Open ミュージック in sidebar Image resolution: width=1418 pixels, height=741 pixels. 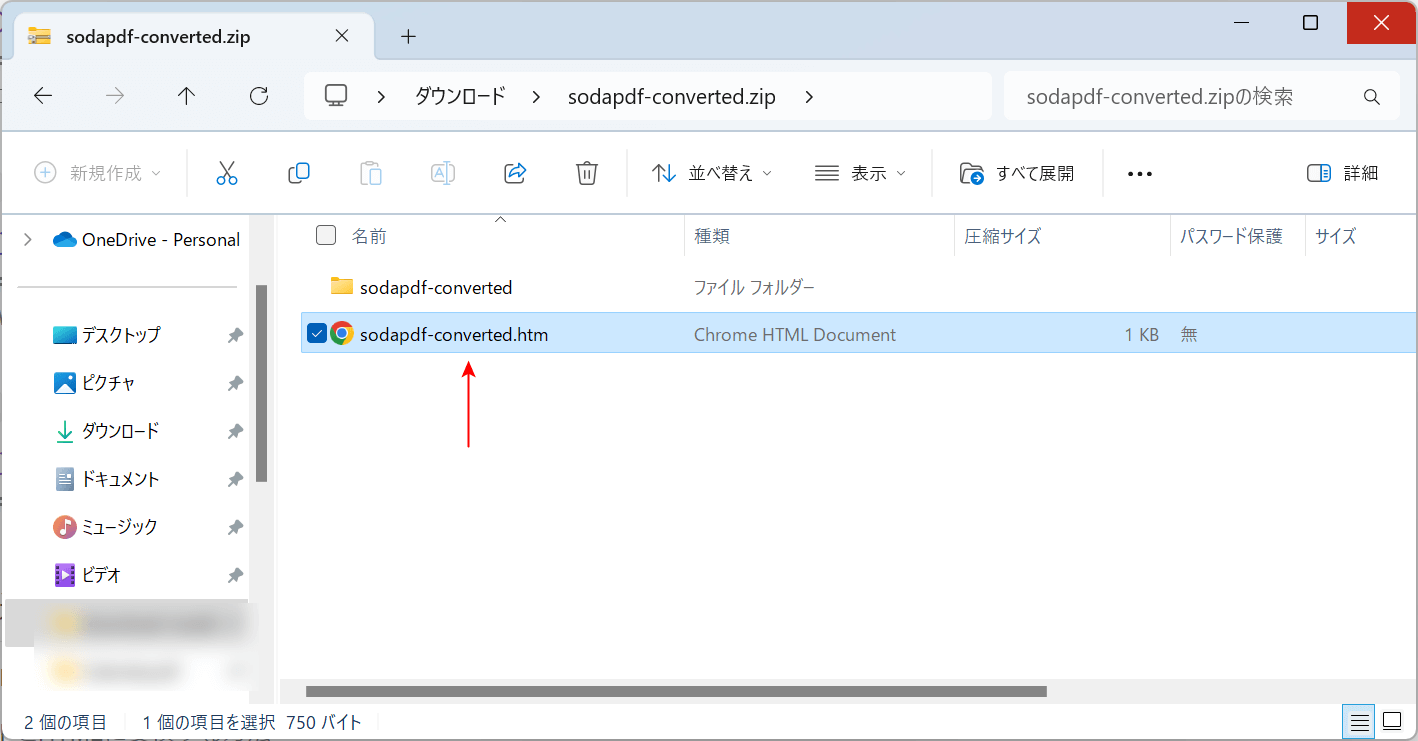coord(120,526)
